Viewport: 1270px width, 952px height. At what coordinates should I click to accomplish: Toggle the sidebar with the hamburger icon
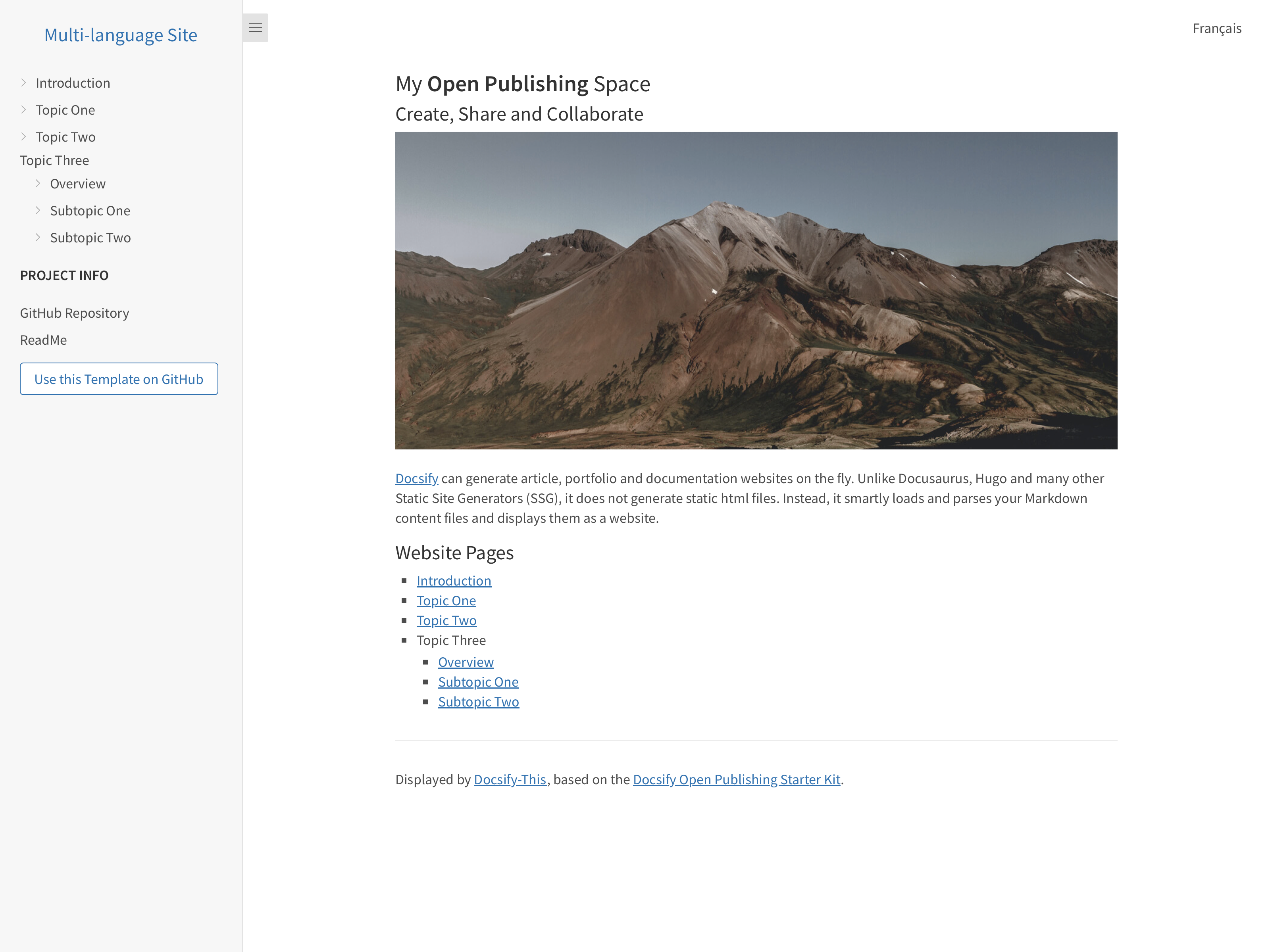click(x=255, y=27)
